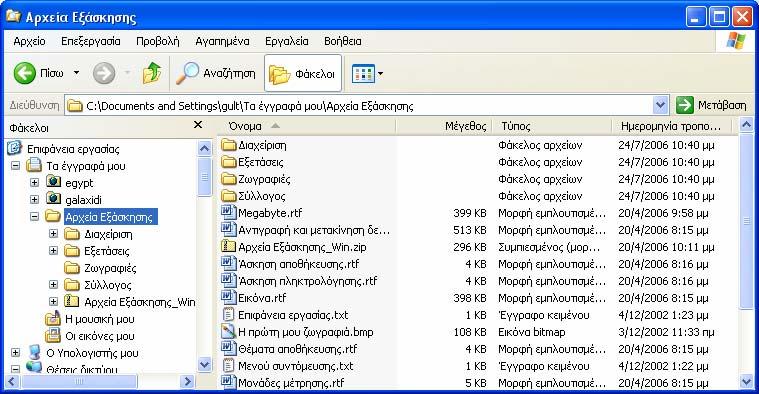Open the Αναζήτηση search tool

[x=215, y=74]
